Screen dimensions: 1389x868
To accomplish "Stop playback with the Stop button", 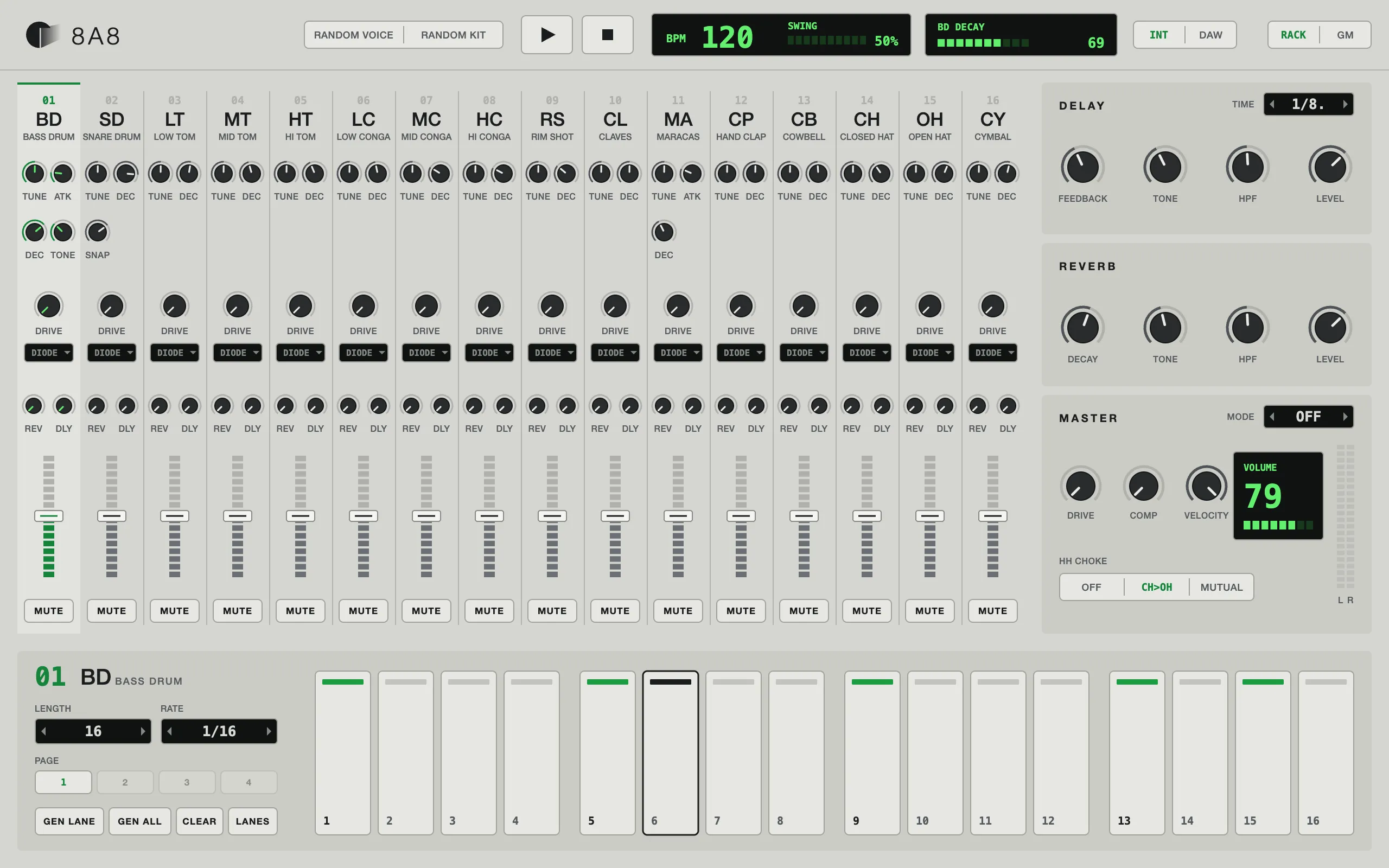I will 607,35.
